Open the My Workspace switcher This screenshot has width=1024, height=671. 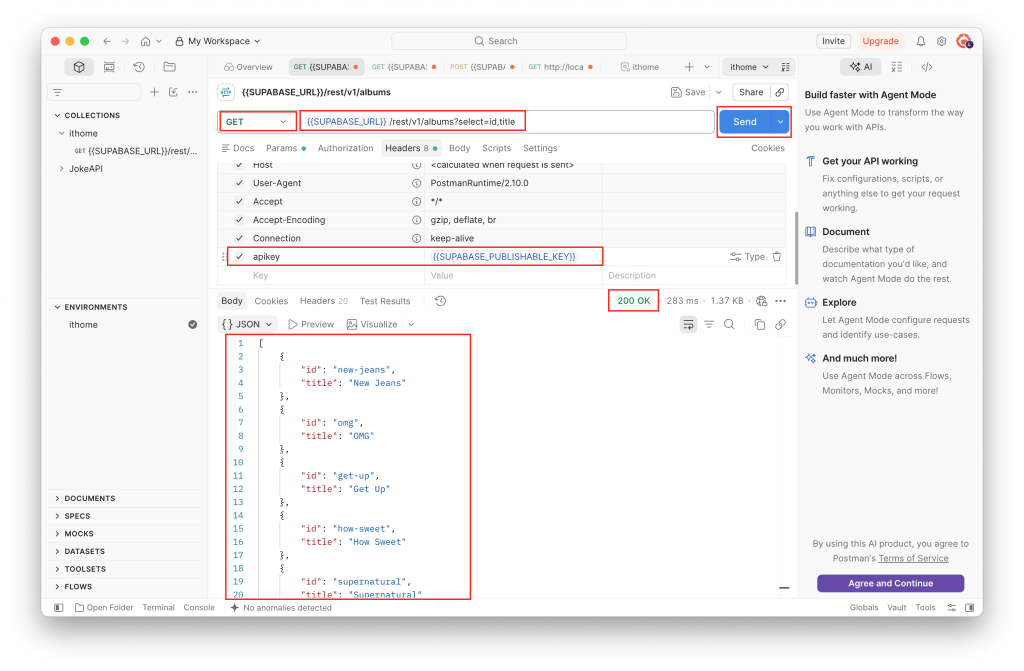(x=217, y=41)
